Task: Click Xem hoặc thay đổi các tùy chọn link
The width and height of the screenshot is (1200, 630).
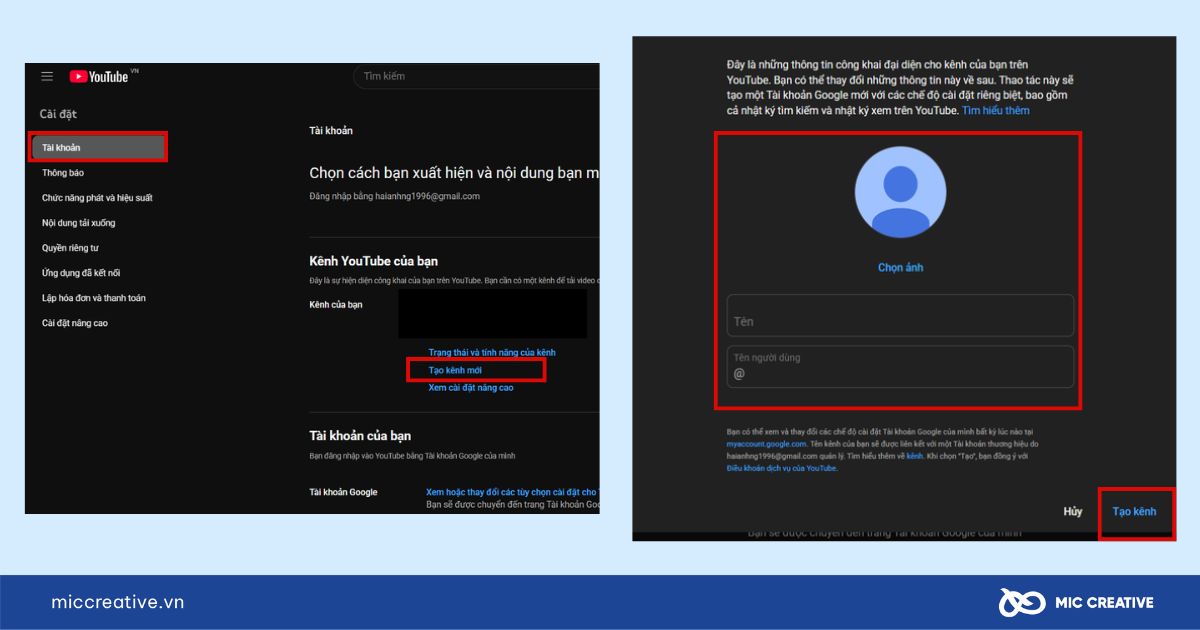Action: (512, 492)
